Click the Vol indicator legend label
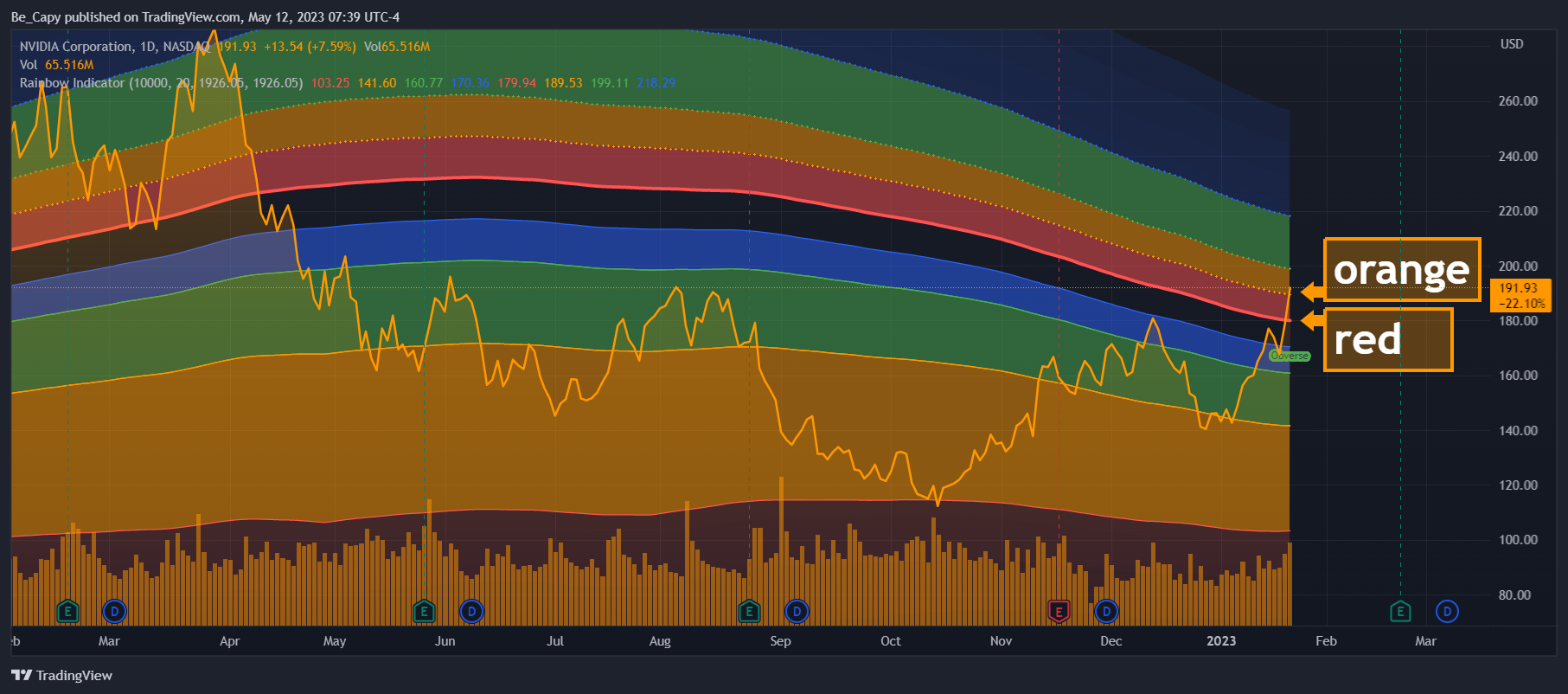 pos(29,65)
